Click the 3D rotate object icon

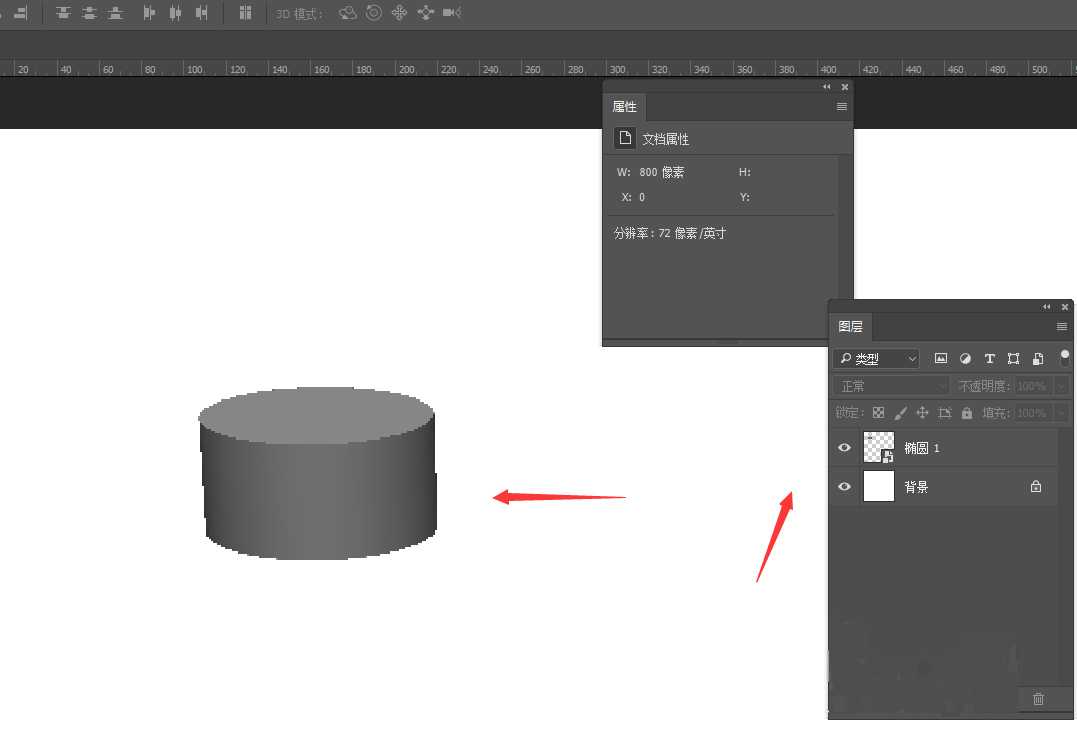coord(348,13)
